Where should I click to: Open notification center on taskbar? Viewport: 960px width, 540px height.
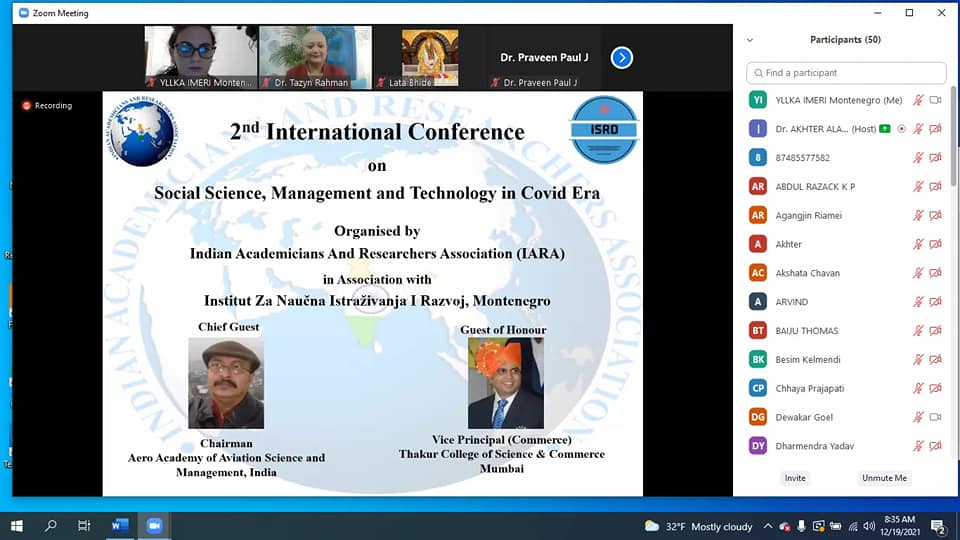coord(938,526)
